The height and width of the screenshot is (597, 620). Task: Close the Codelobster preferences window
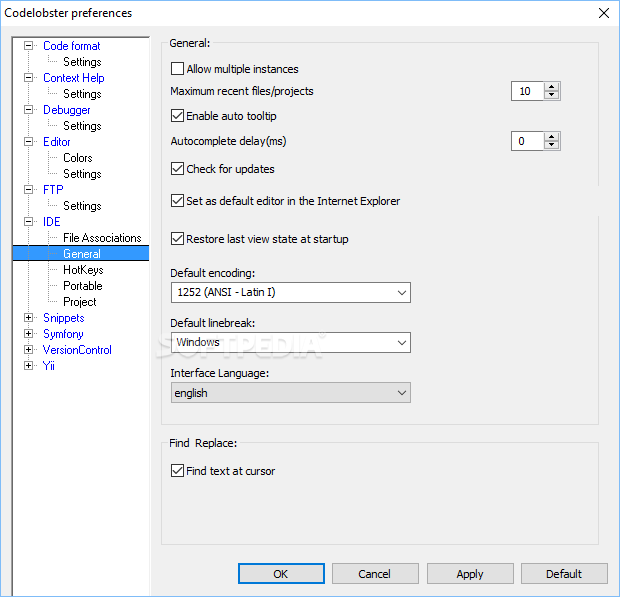tap(603, 13)
